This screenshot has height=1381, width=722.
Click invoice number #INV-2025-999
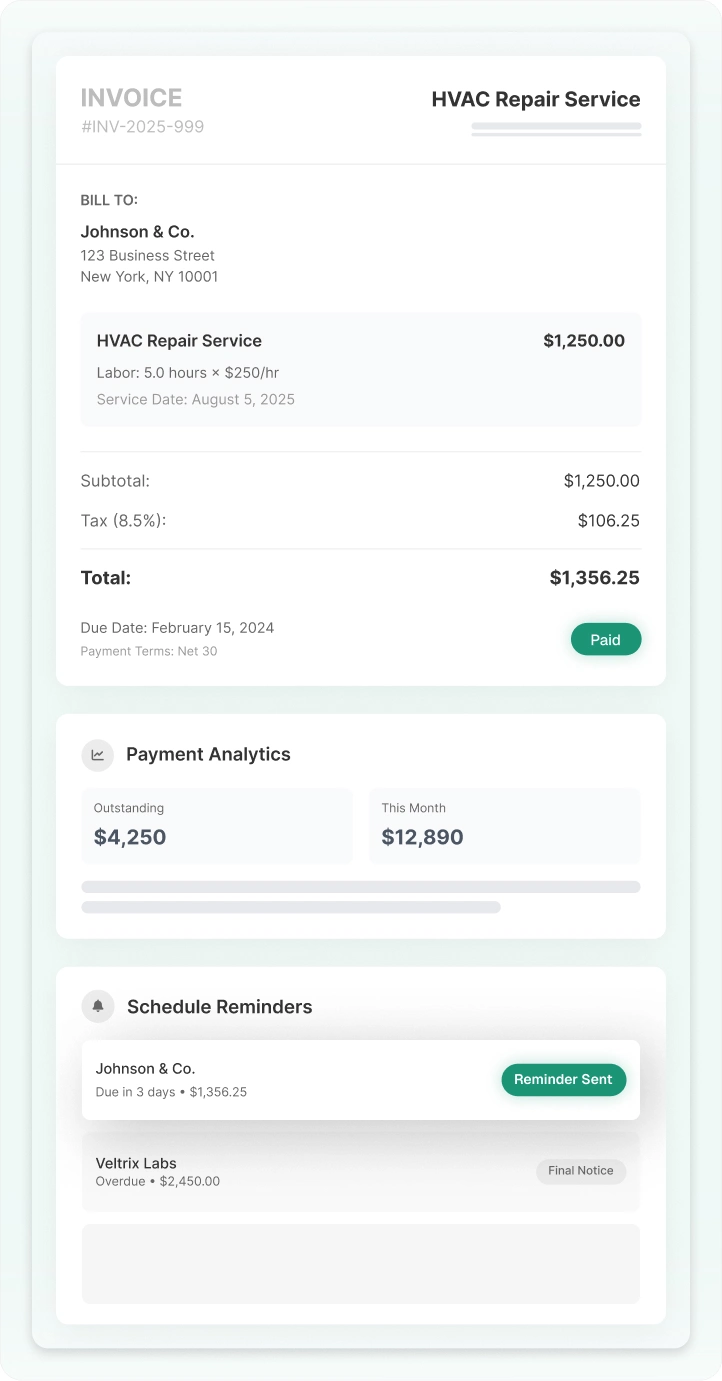click(x=142, y=127)
